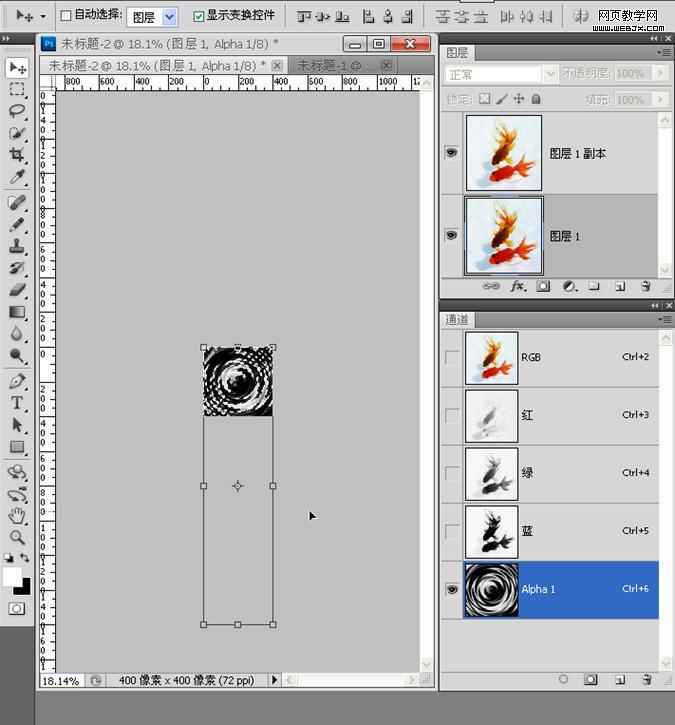Select the 通道 (Channels) panel tab
This screenshot has height=725, width=675.
(x=457, y=319)
